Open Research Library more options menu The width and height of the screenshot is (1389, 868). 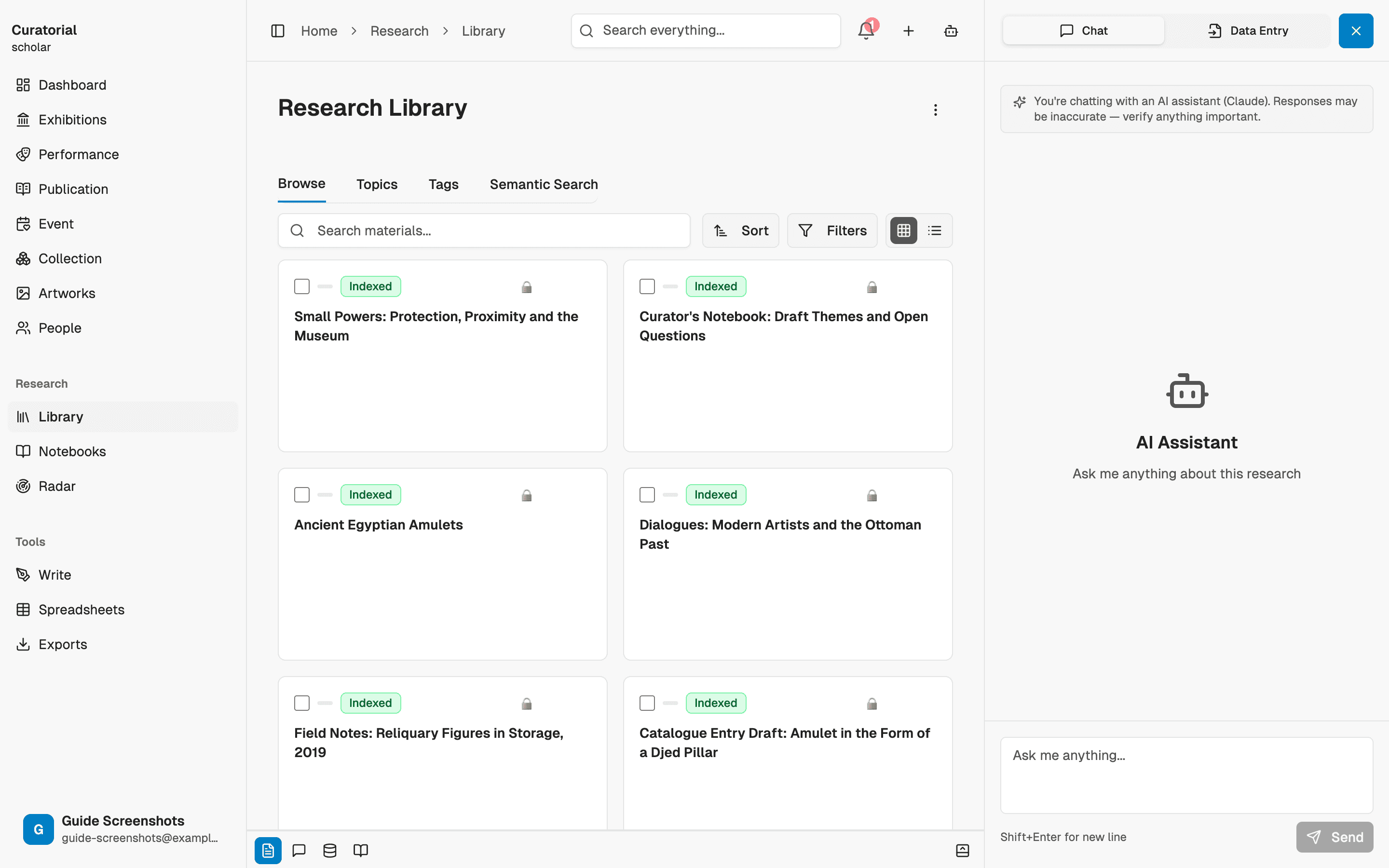click(x=936, y=109)
